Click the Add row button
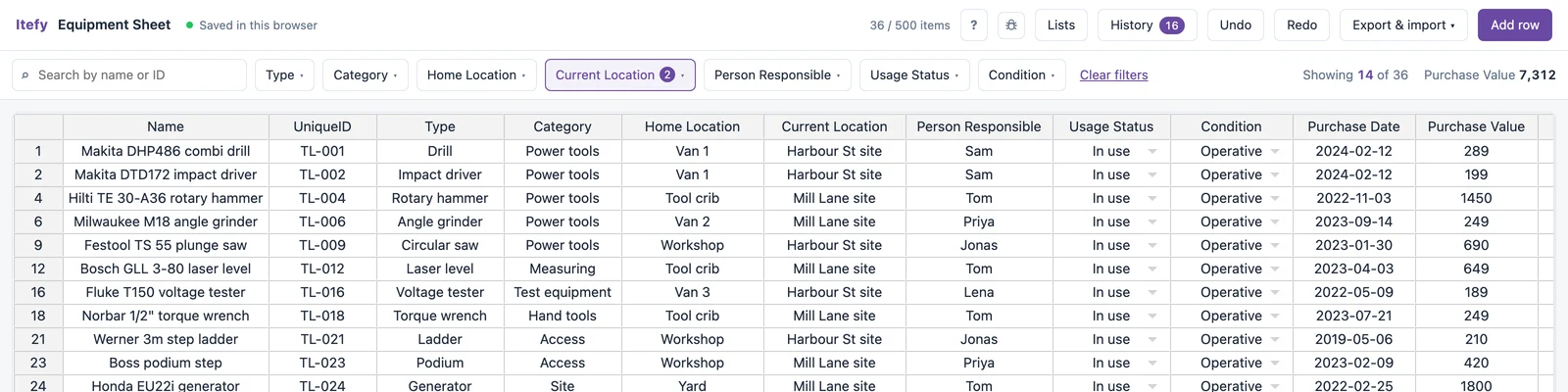Image resolution: width=1568 pixels, height=392 pixels. [1515, 25]
